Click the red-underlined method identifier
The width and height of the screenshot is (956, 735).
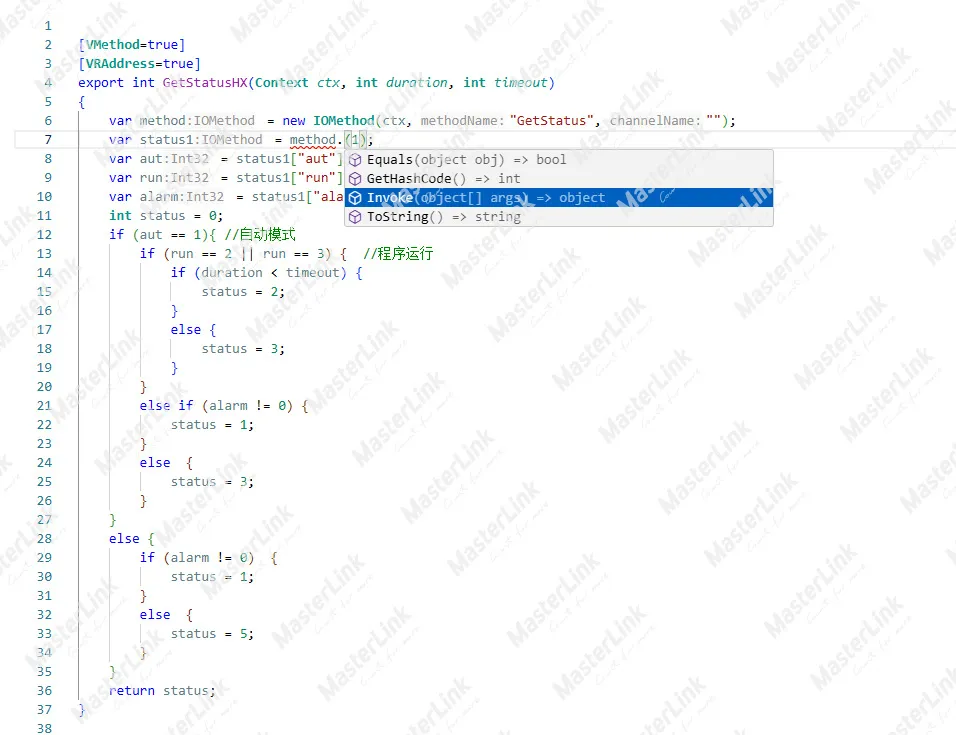313,140
